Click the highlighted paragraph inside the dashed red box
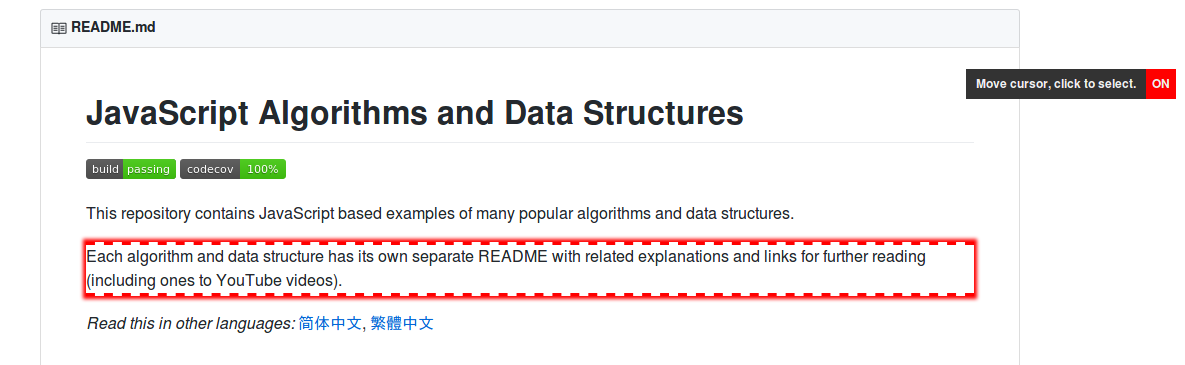 [530, 269]
